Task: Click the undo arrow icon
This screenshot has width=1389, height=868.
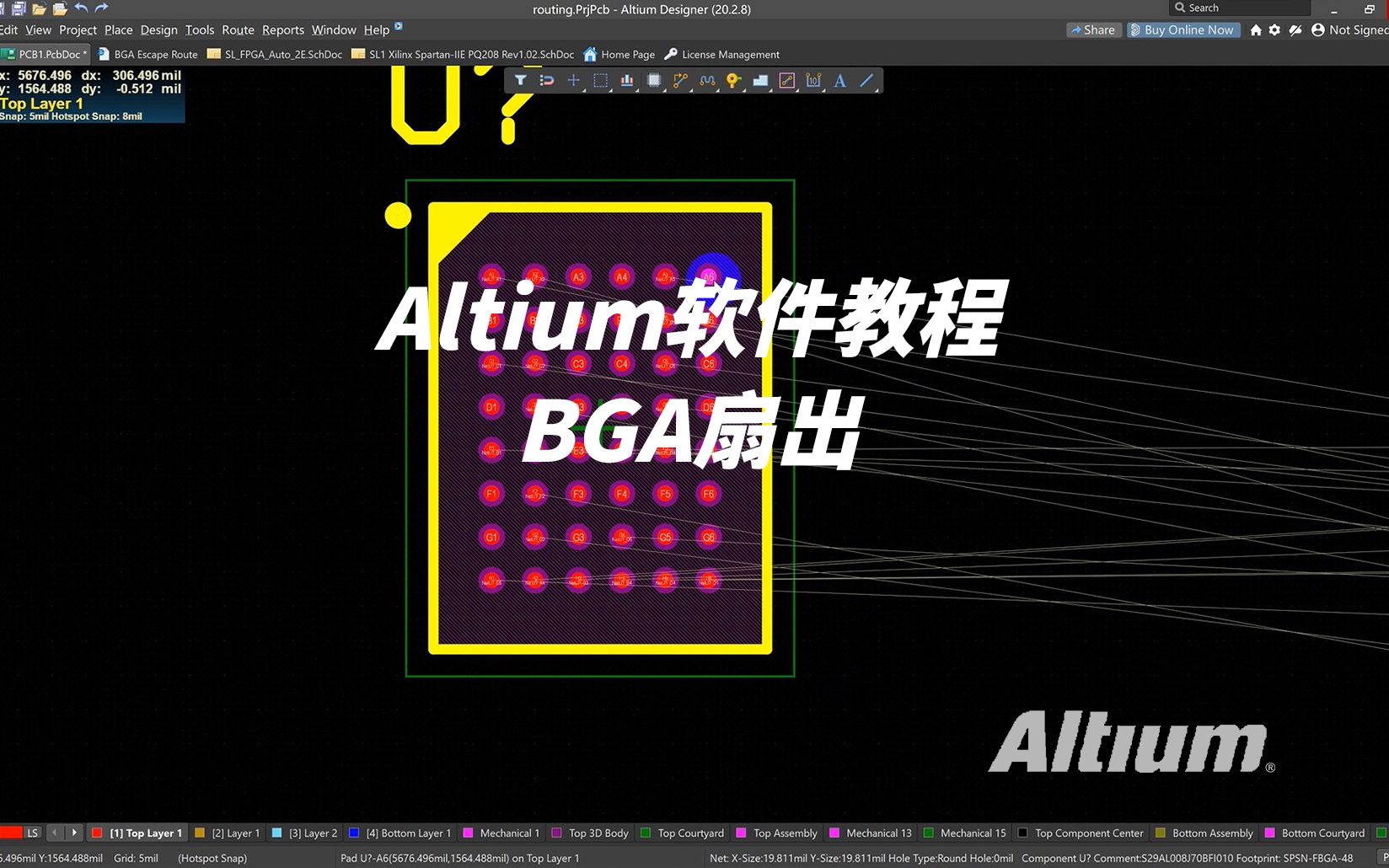Action: (81, 8)
